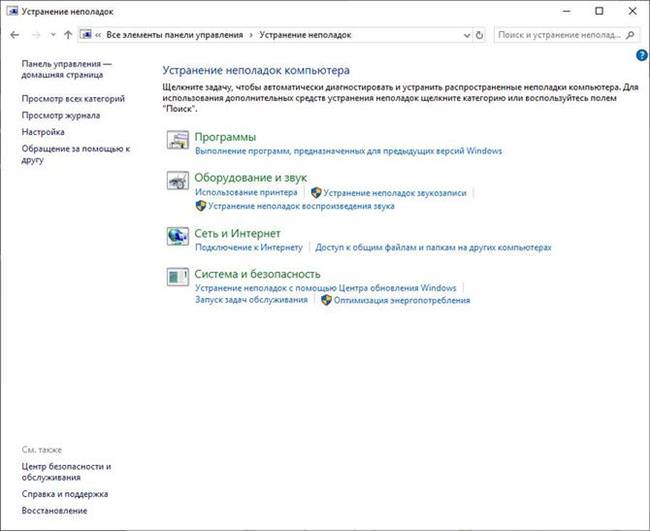Open 'Настройка' in the sidebar

pyautogui.click(x=43, y=132)
